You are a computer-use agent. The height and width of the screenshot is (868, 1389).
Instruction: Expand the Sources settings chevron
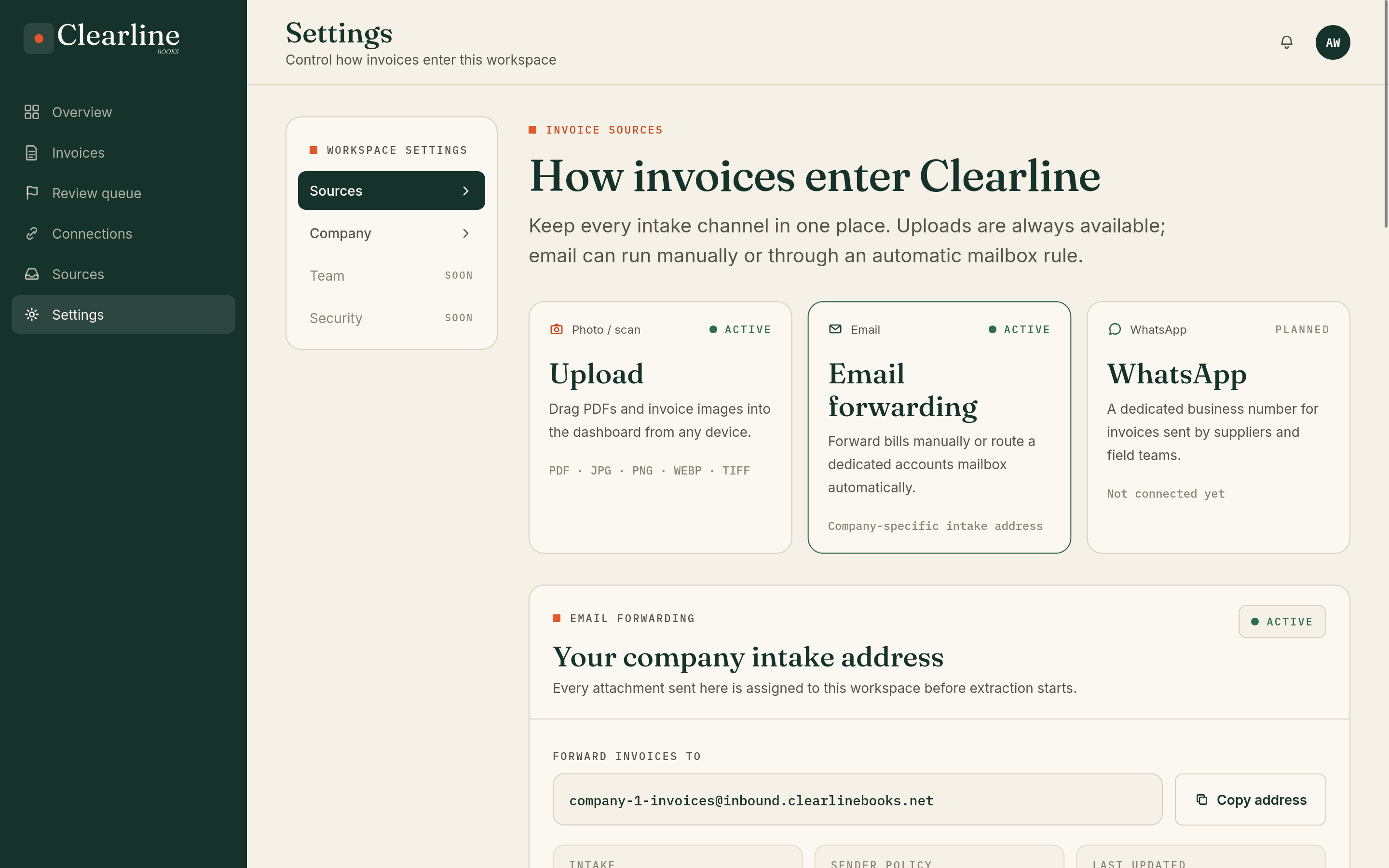(x=465, y=190)
